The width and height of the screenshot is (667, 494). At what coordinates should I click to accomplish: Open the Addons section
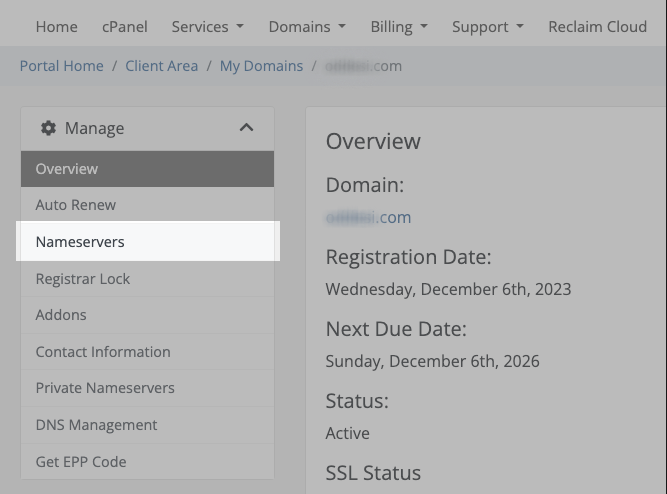tap(147, 315)
